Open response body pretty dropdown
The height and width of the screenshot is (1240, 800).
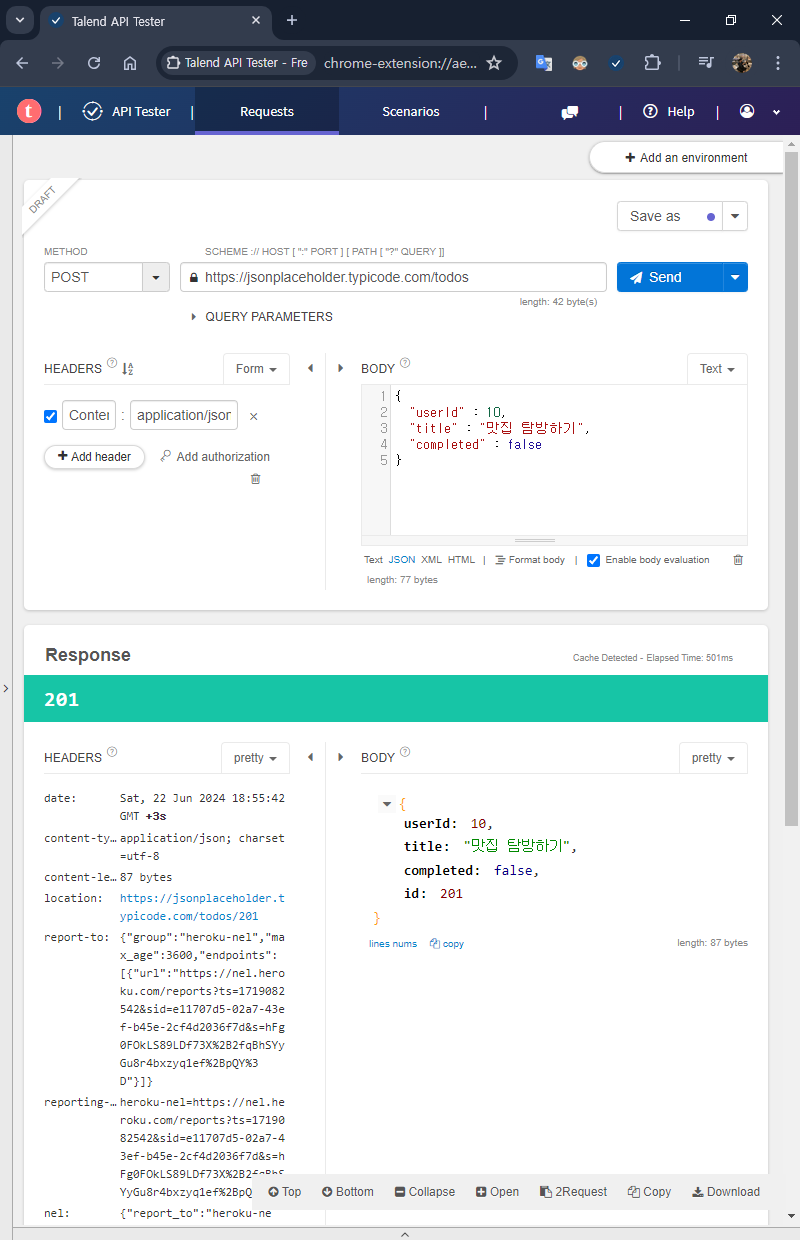click(713, 758)
